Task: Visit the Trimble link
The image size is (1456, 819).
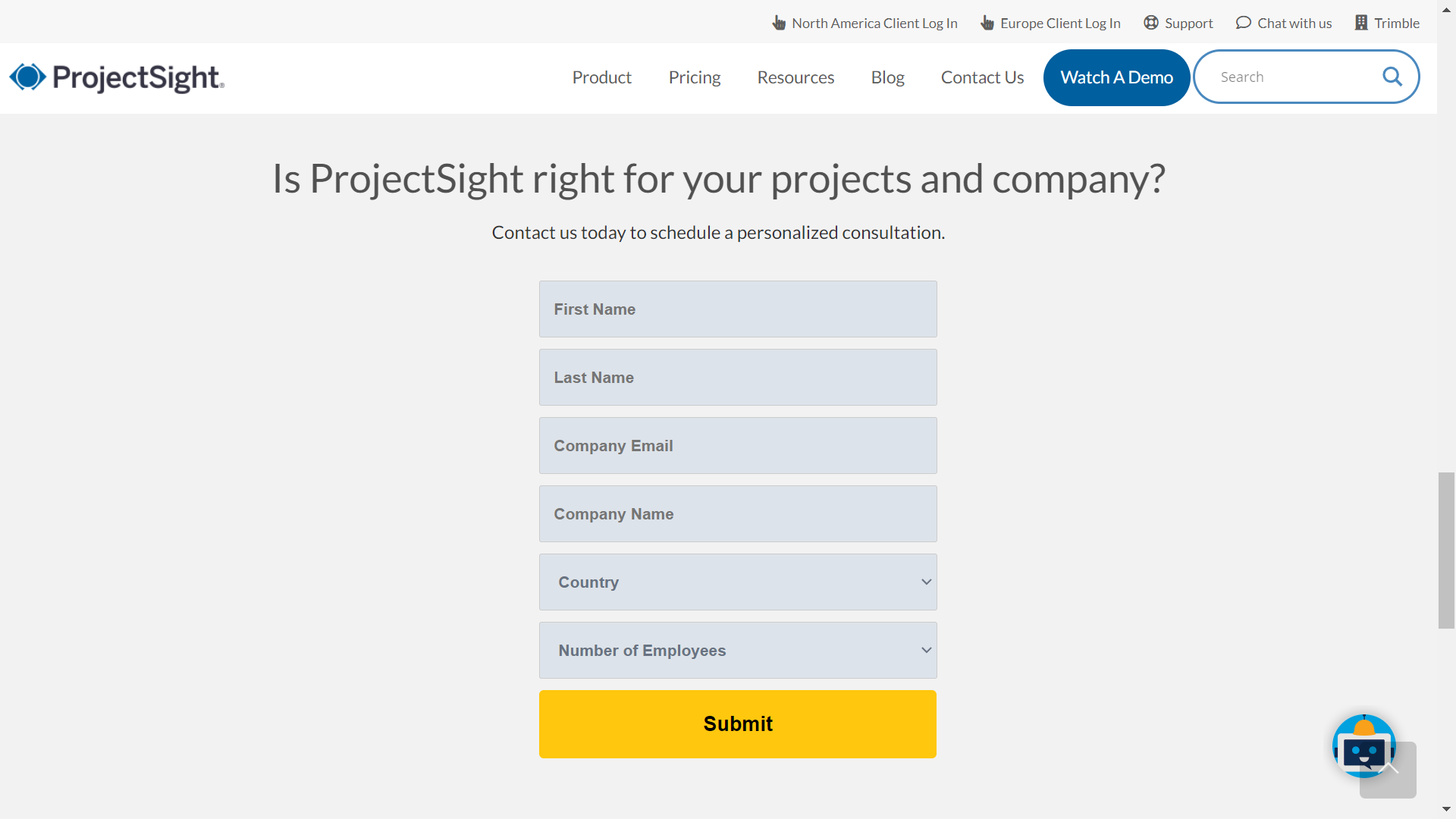Action: pyautogui.click(x=1397, y=24)
